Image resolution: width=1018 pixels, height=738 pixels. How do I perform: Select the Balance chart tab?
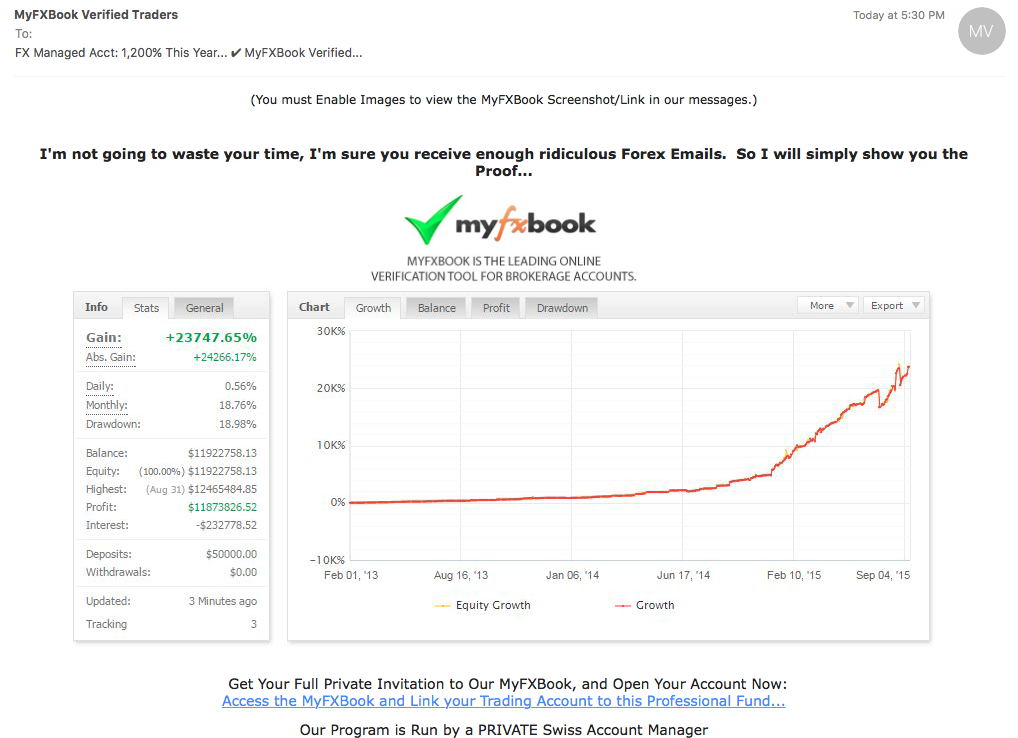click(x=436, y=308)
